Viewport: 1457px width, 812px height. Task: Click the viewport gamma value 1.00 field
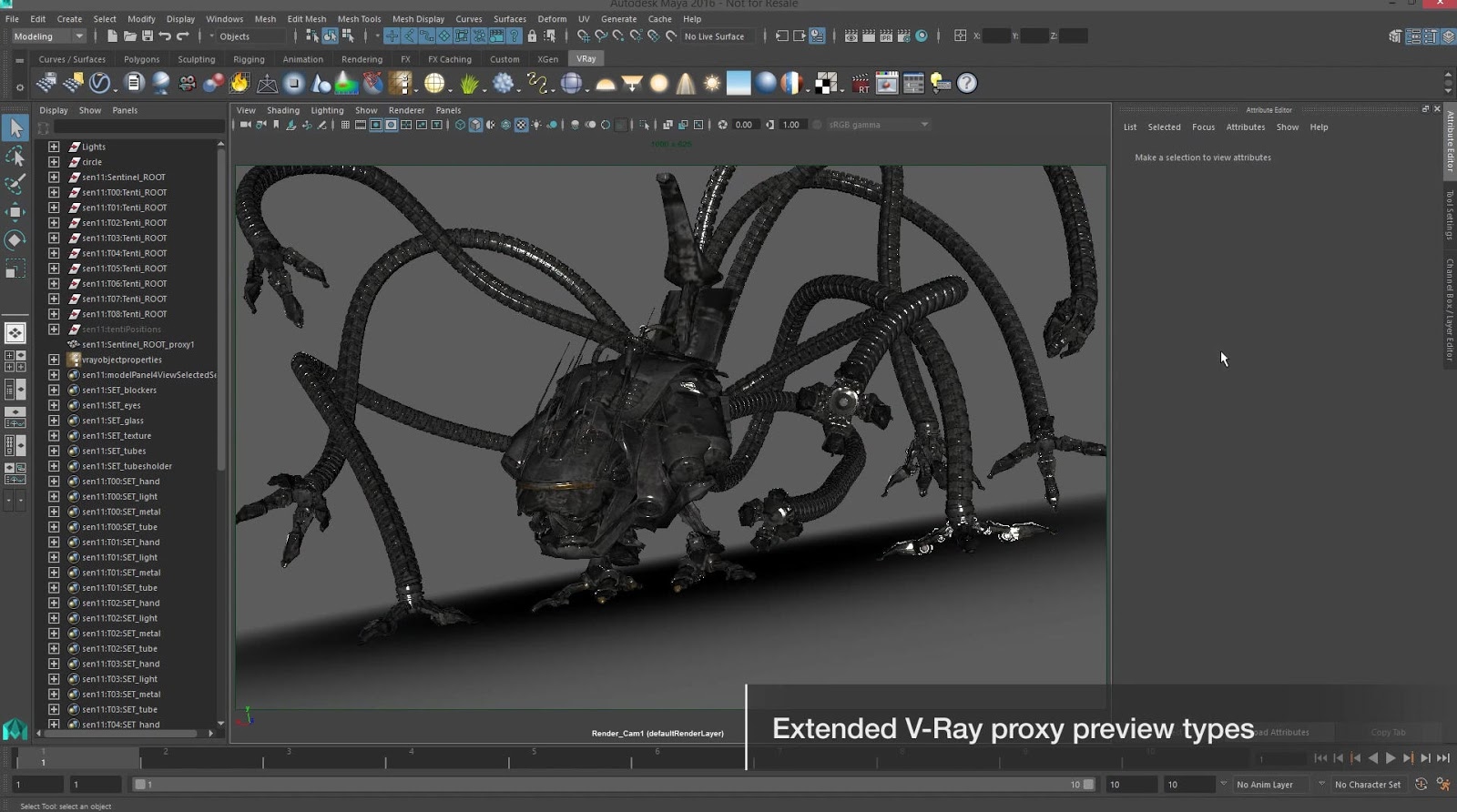click(791, 125)
